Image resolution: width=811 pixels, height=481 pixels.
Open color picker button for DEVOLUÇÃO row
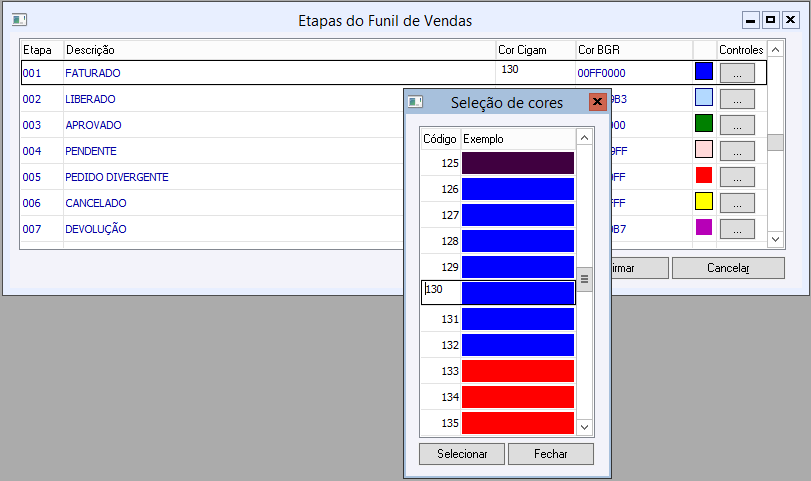click(737, 229)
